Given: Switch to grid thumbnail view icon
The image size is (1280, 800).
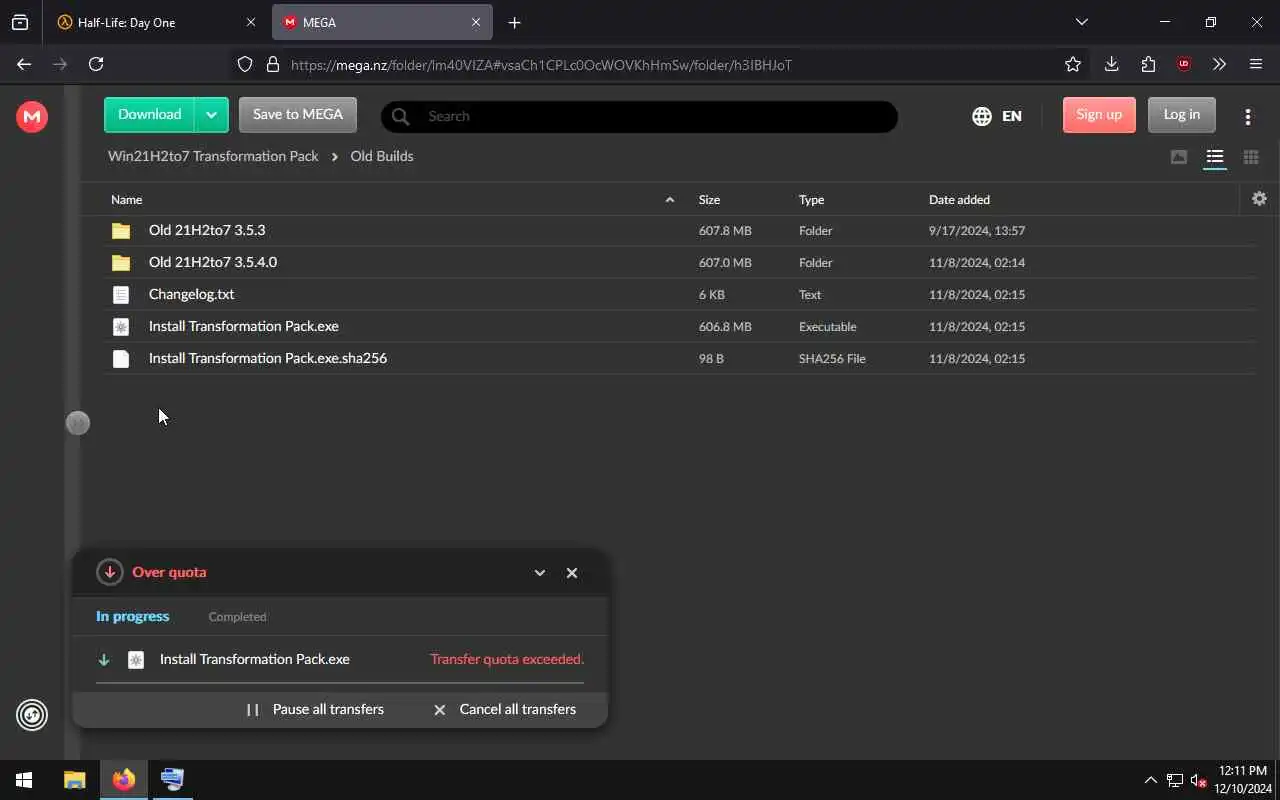Looking at the screenshot, I should click(1251, 157).
